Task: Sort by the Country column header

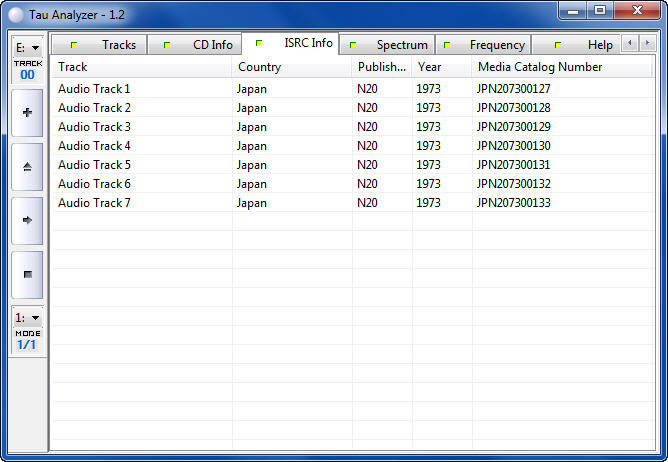Action: [291, 67]
